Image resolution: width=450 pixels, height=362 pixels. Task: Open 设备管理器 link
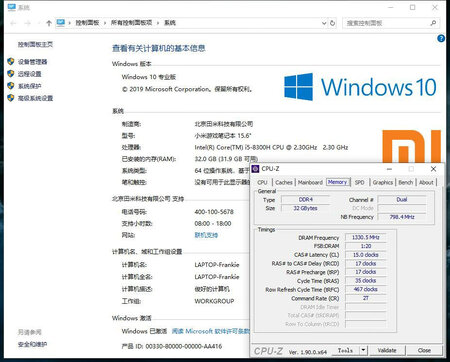(x=32, y=62)
